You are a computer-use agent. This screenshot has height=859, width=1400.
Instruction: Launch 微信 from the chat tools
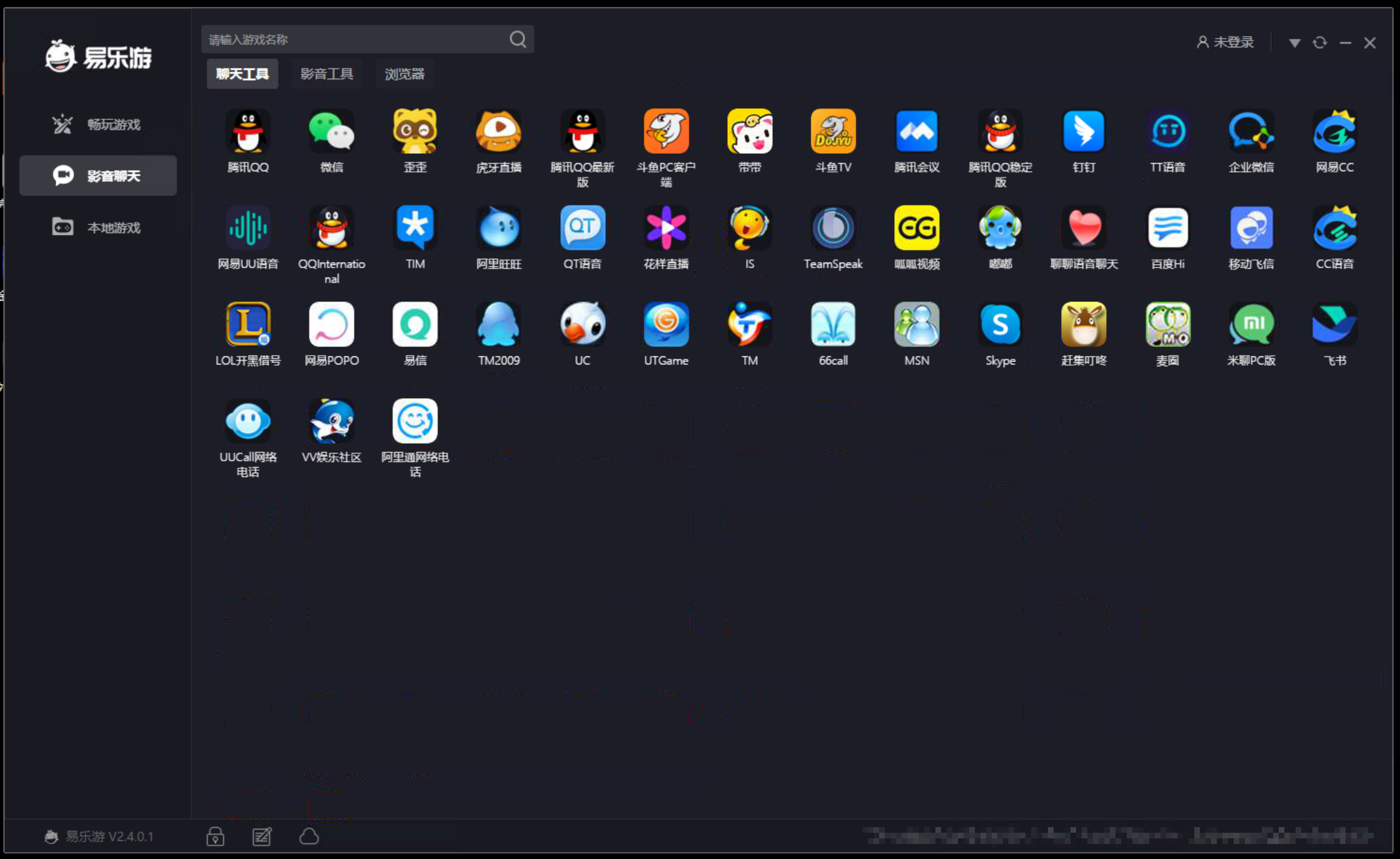click(331, 131)
